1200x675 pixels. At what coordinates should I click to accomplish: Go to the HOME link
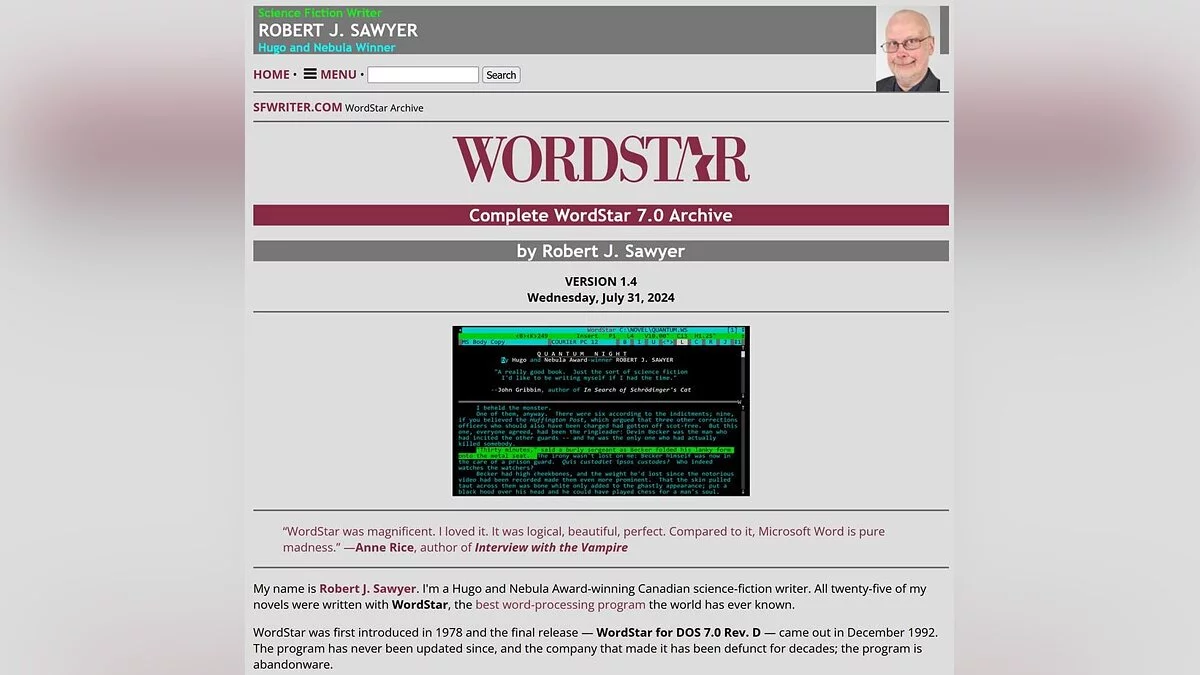[x=271, y=75]
